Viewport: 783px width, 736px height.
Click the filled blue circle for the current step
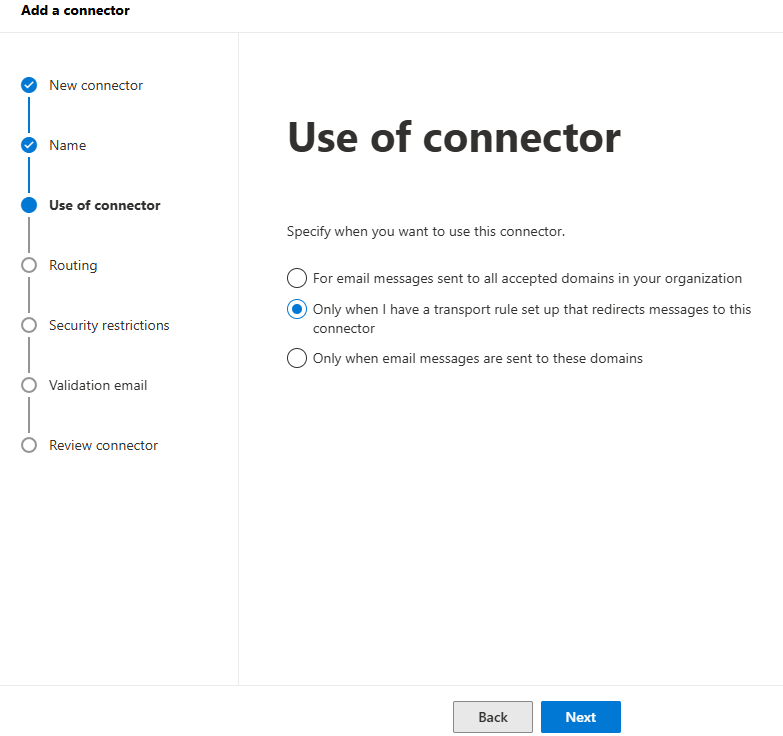coord(29,205)
